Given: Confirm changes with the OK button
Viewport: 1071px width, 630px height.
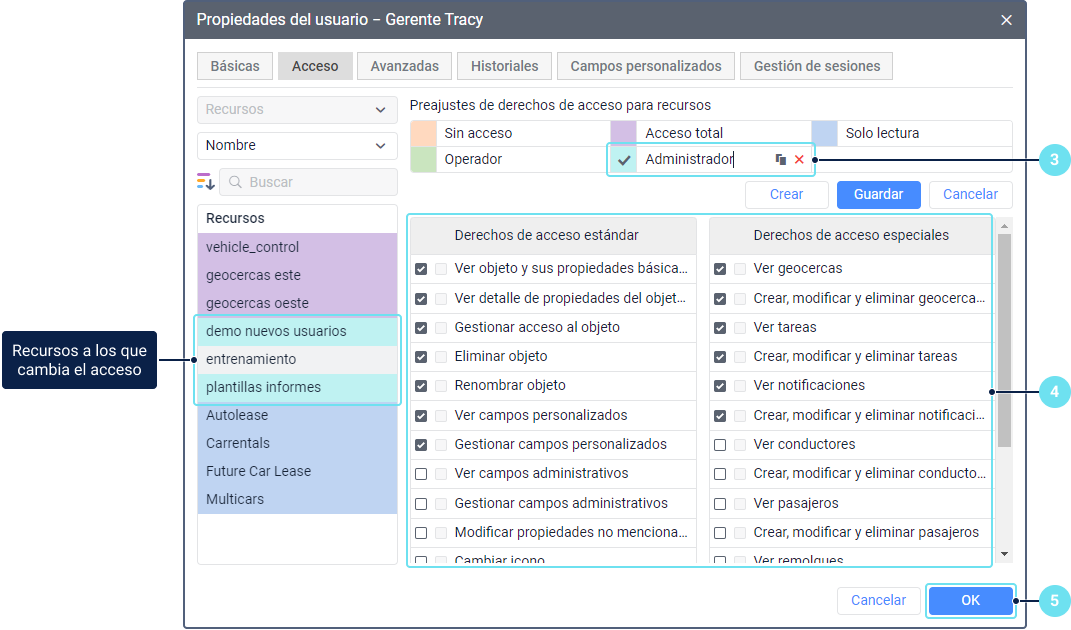Looking at the screenshot, I should 970,601.
